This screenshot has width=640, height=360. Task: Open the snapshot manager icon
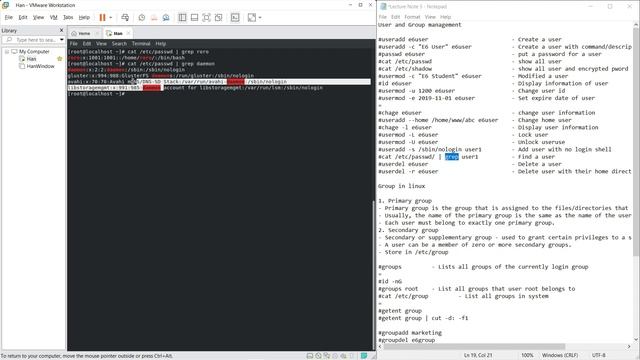coord(166,18)
